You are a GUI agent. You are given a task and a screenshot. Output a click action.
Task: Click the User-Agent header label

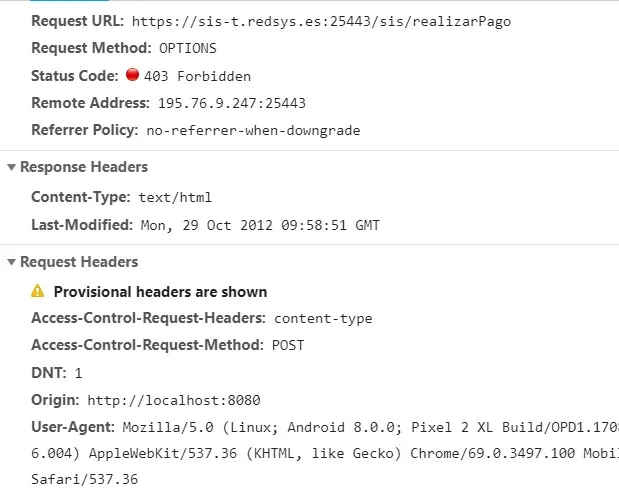click(x=73, y=427)
